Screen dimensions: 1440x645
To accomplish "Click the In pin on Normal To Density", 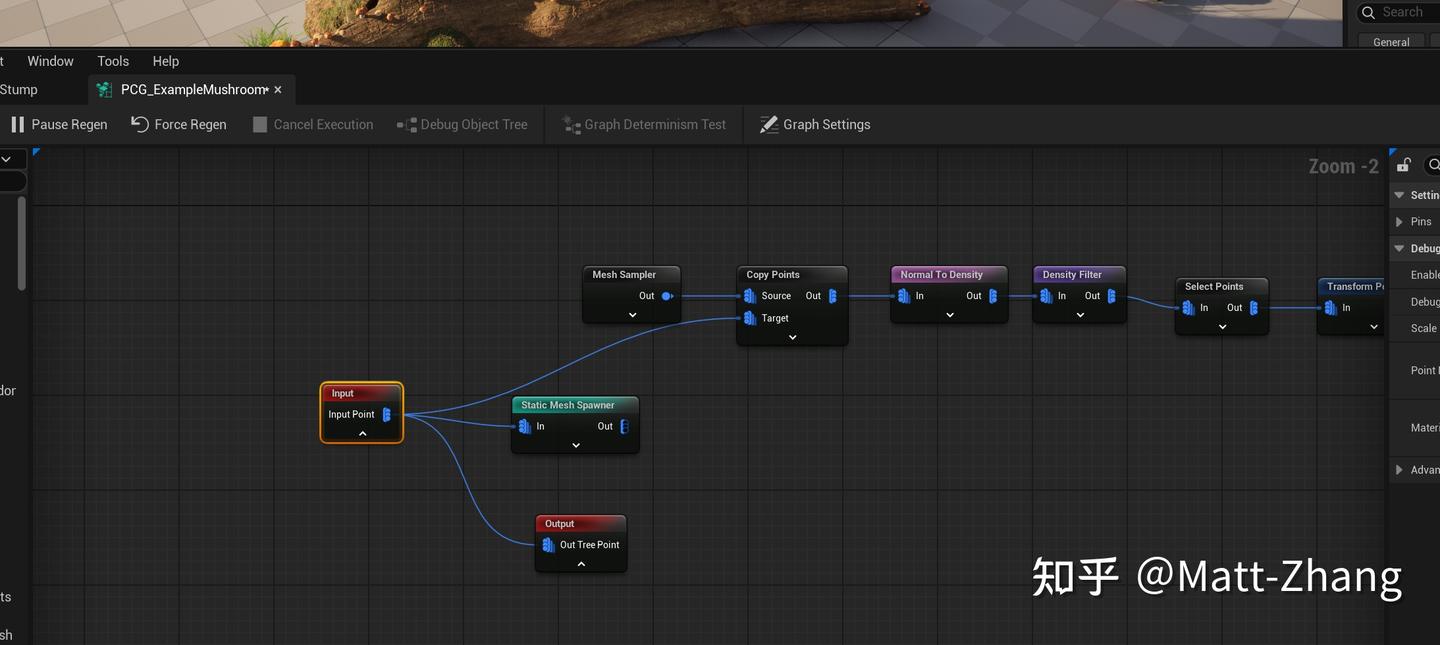I will click(x=904, y=296).
